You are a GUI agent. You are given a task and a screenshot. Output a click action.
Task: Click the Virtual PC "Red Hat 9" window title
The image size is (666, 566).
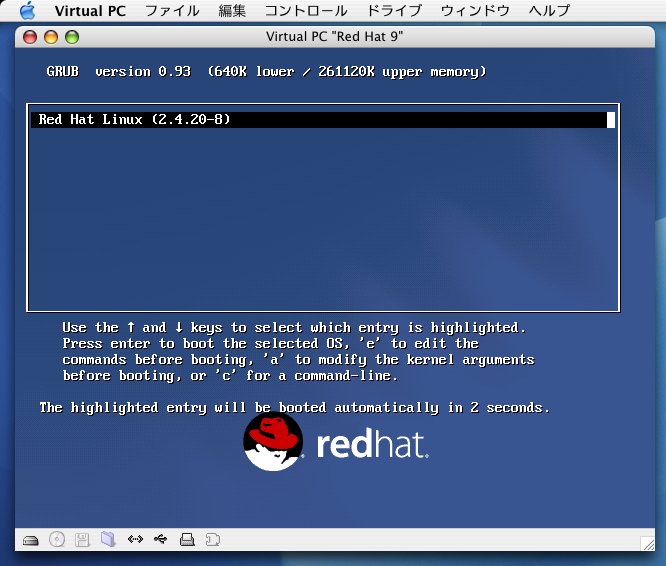click(x=335, y=37)
